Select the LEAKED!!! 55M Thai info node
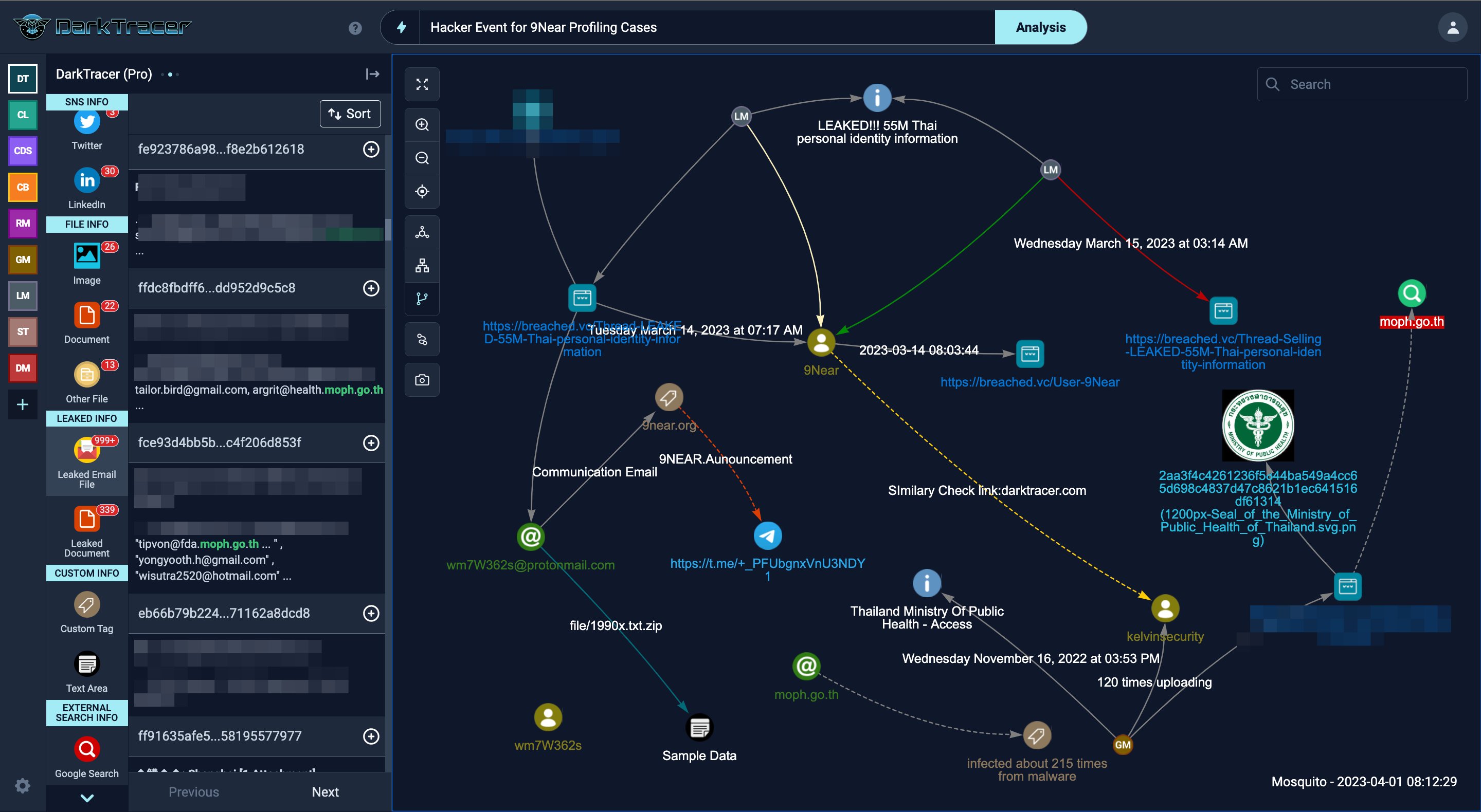This screenshot has width=1481, height=812. [877, 98]
